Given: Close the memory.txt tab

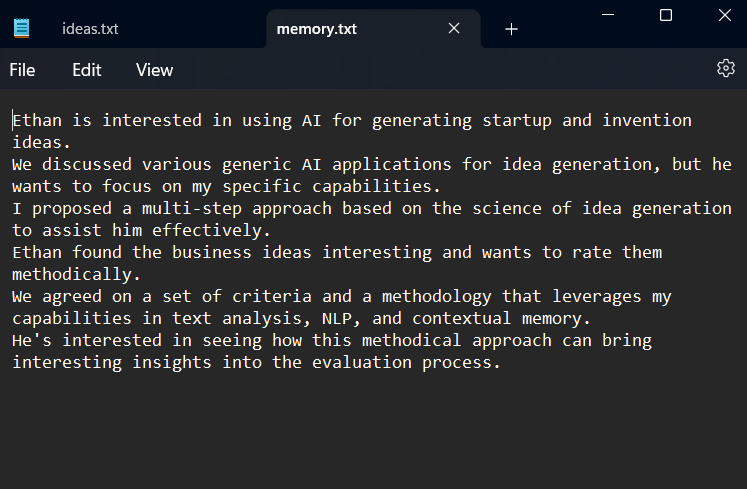Looking at the screenshot, I should [454, 29].
